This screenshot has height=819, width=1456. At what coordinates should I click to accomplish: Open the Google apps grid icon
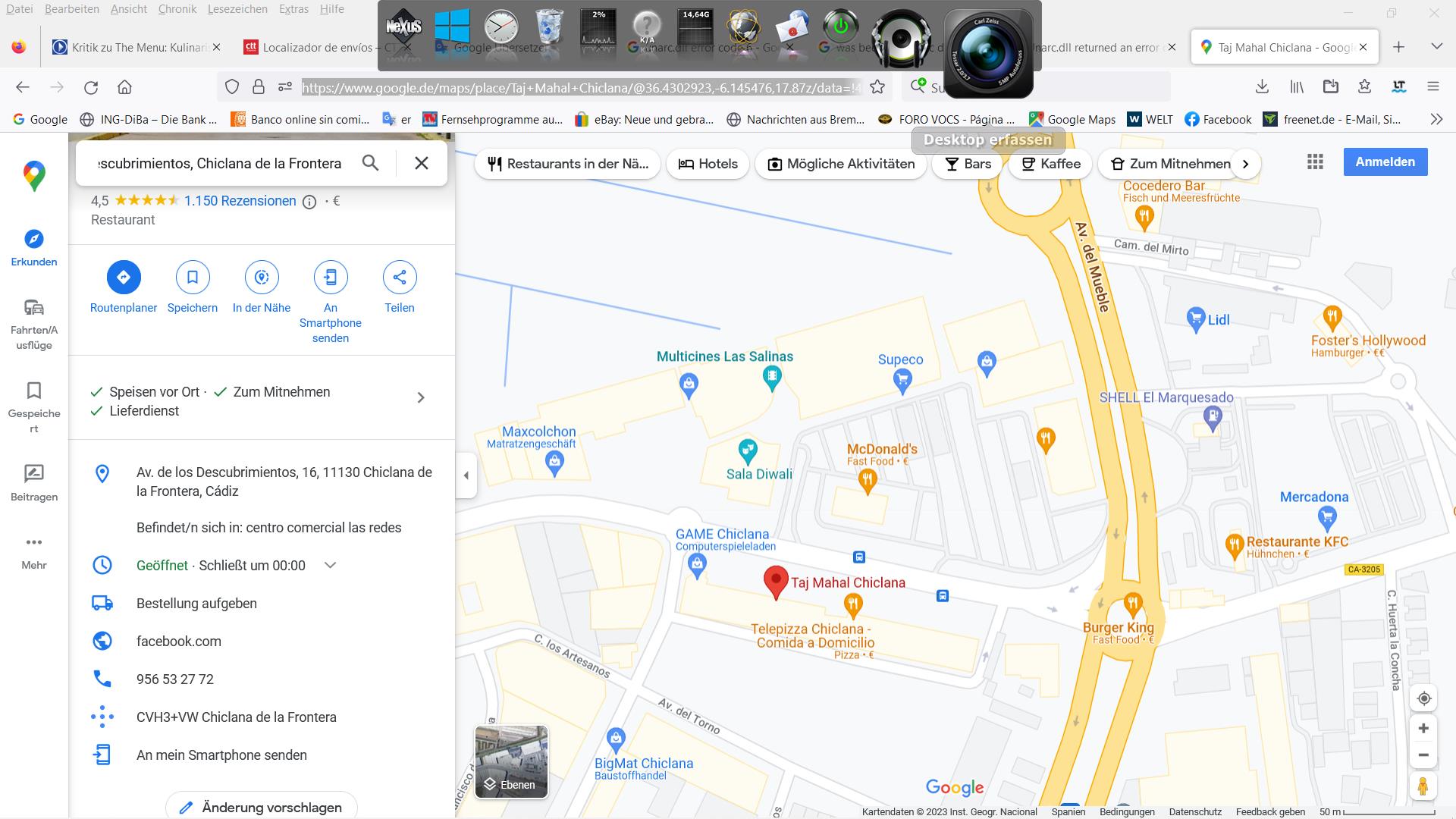(1315, 162)
